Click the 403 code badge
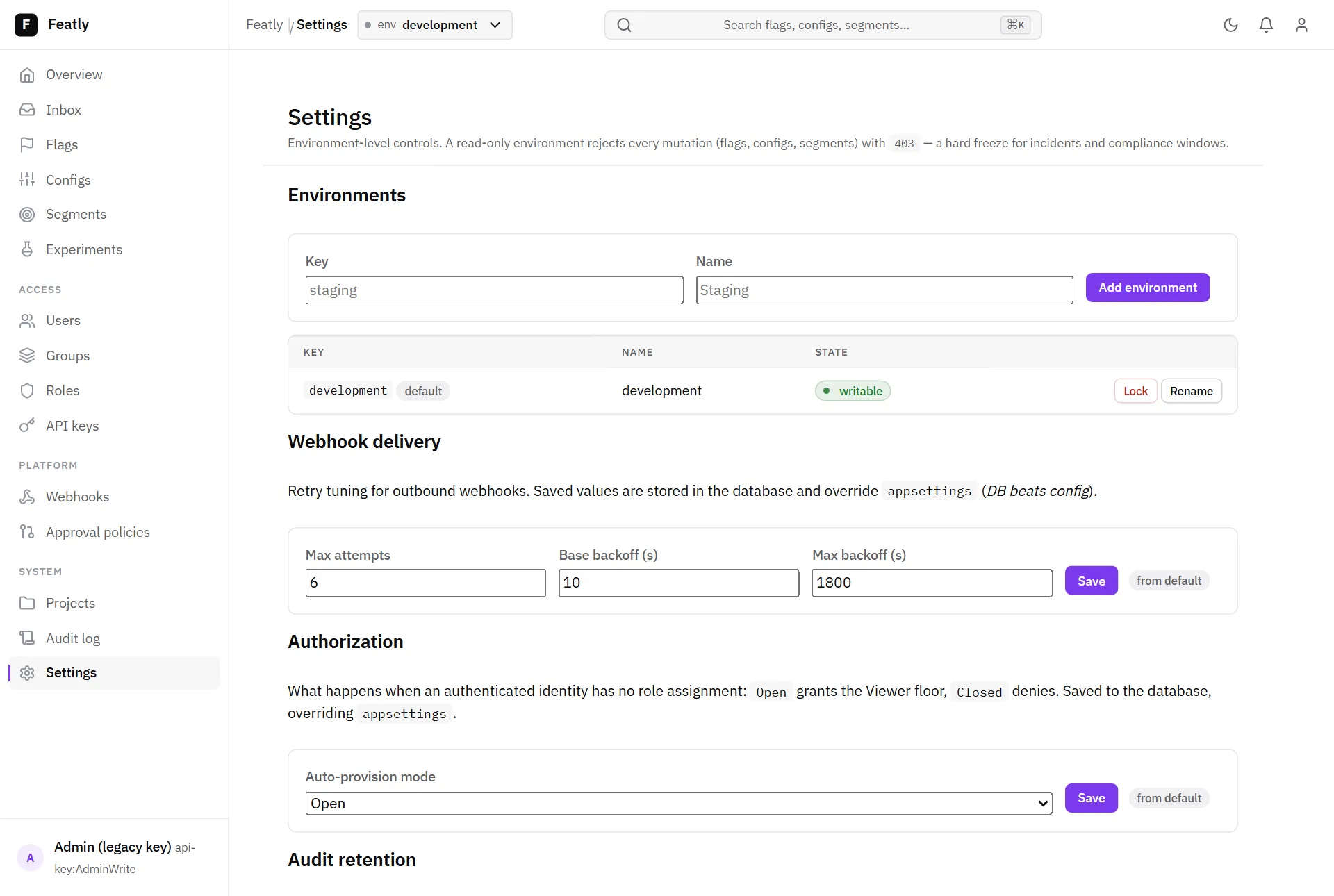Screen dimensions: 1334x896 904,144
